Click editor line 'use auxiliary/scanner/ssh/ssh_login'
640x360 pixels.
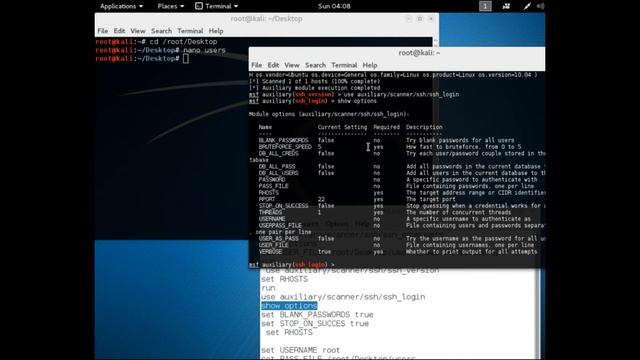pyautogui.click(x=343, y=297)
